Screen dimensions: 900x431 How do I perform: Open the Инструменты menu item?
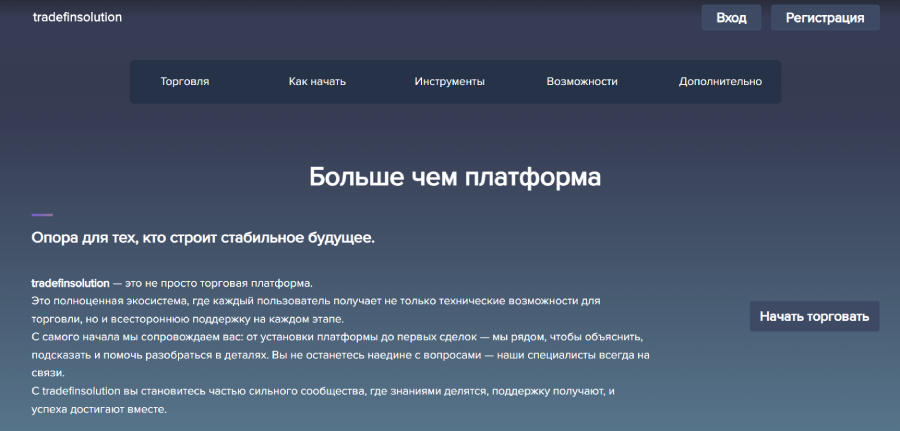click(449, 81)
